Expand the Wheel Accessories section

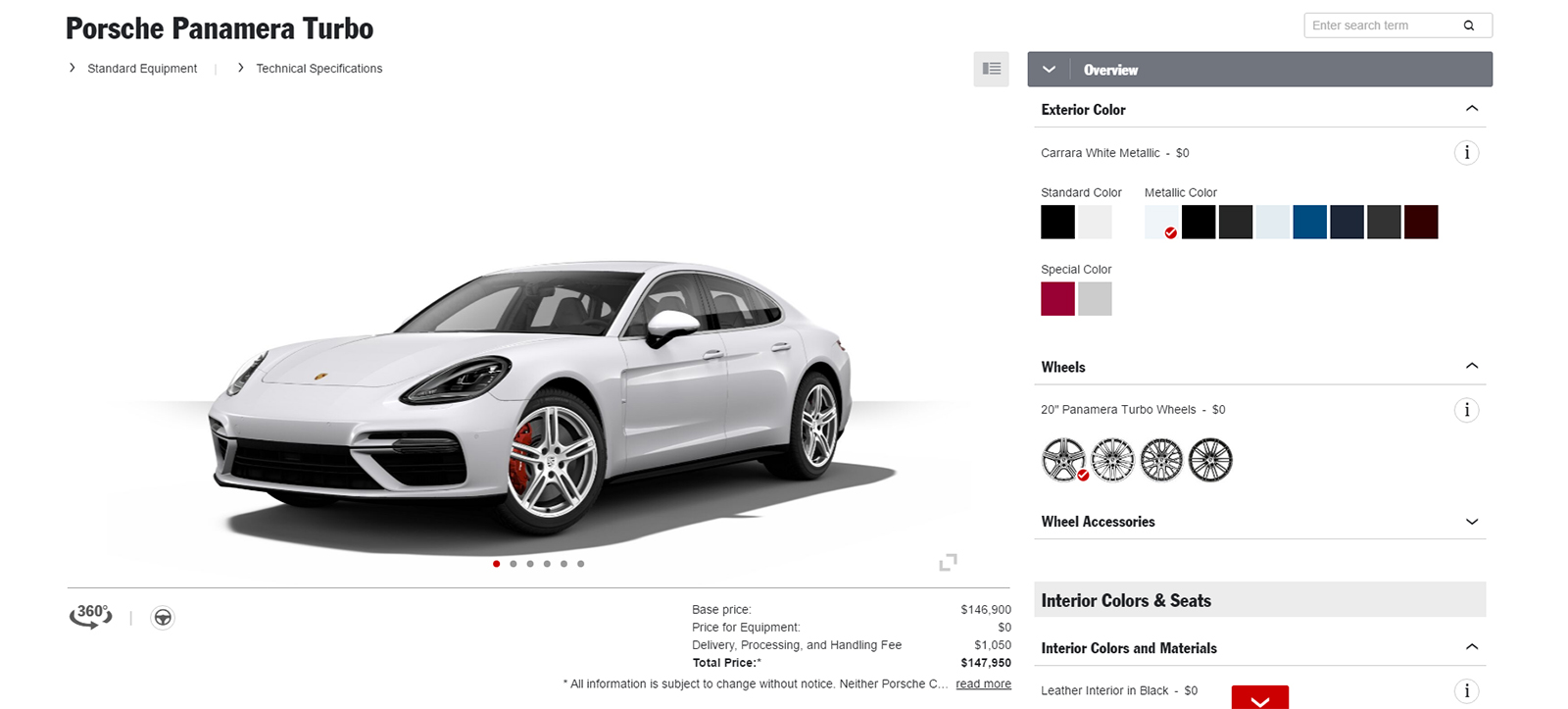pyautogui.click(x=1471, y=522)
